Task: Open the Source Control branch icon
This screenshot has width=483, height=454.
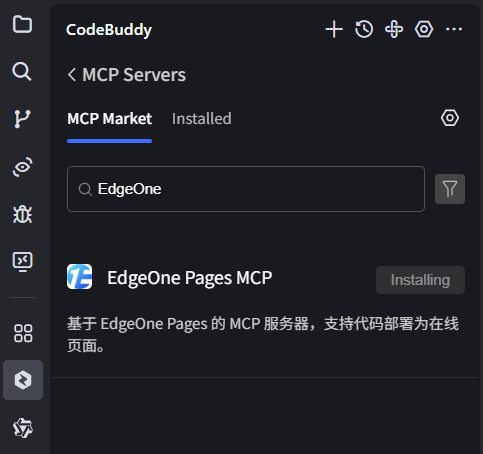Action: click(22, 119)
